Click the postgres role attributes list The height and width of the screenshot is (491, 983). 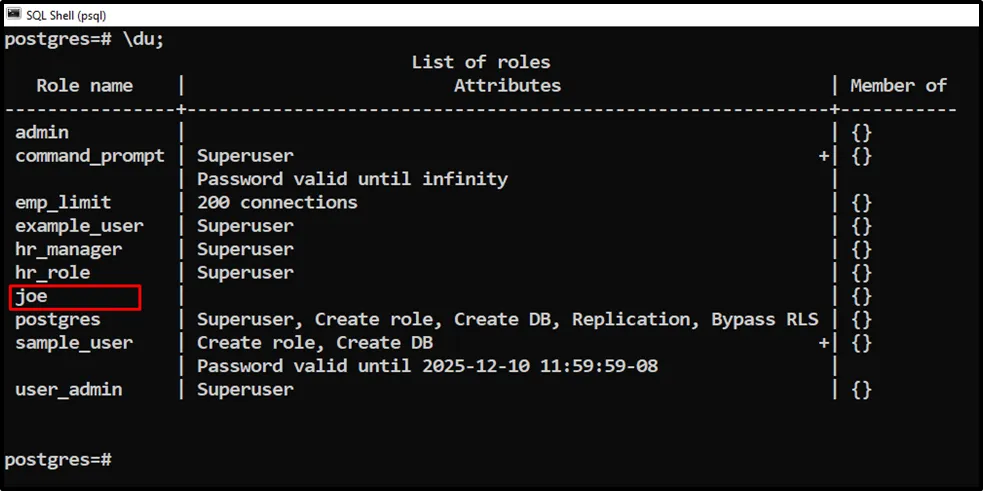507,319
